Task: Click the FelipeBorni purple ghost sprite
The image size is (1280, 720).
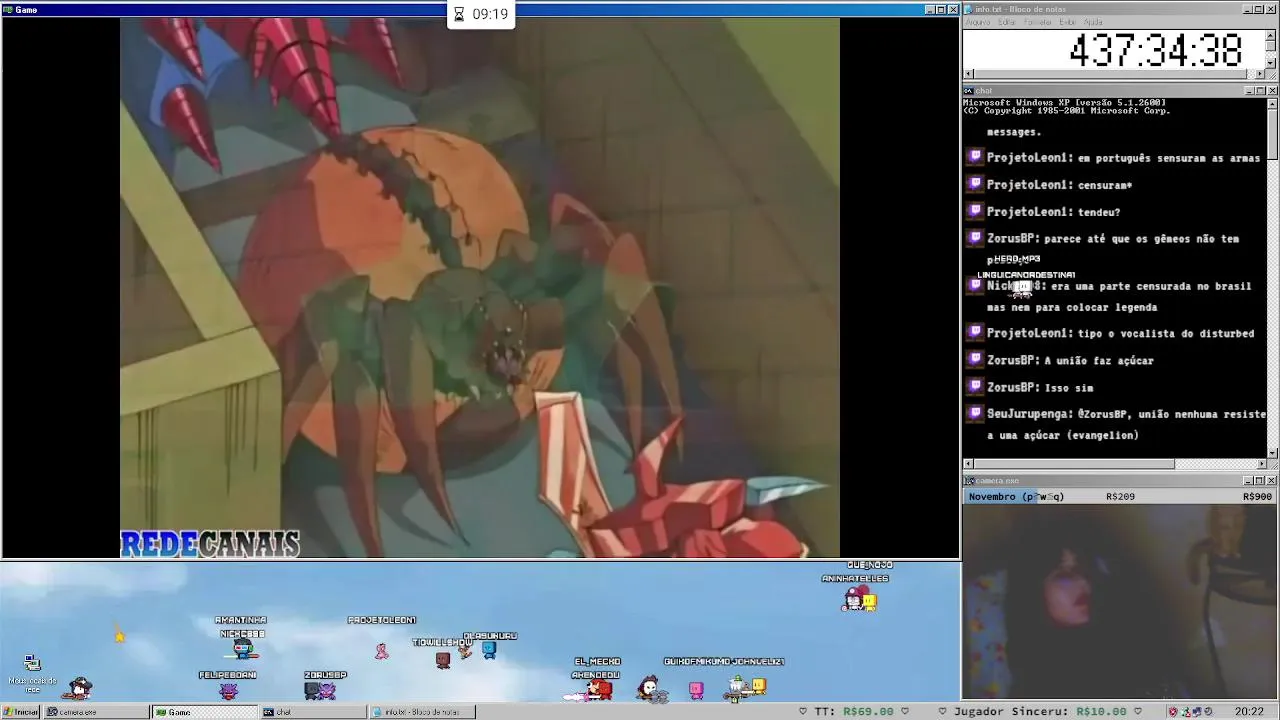Action: pyautogui.click(x=228, y=690)
